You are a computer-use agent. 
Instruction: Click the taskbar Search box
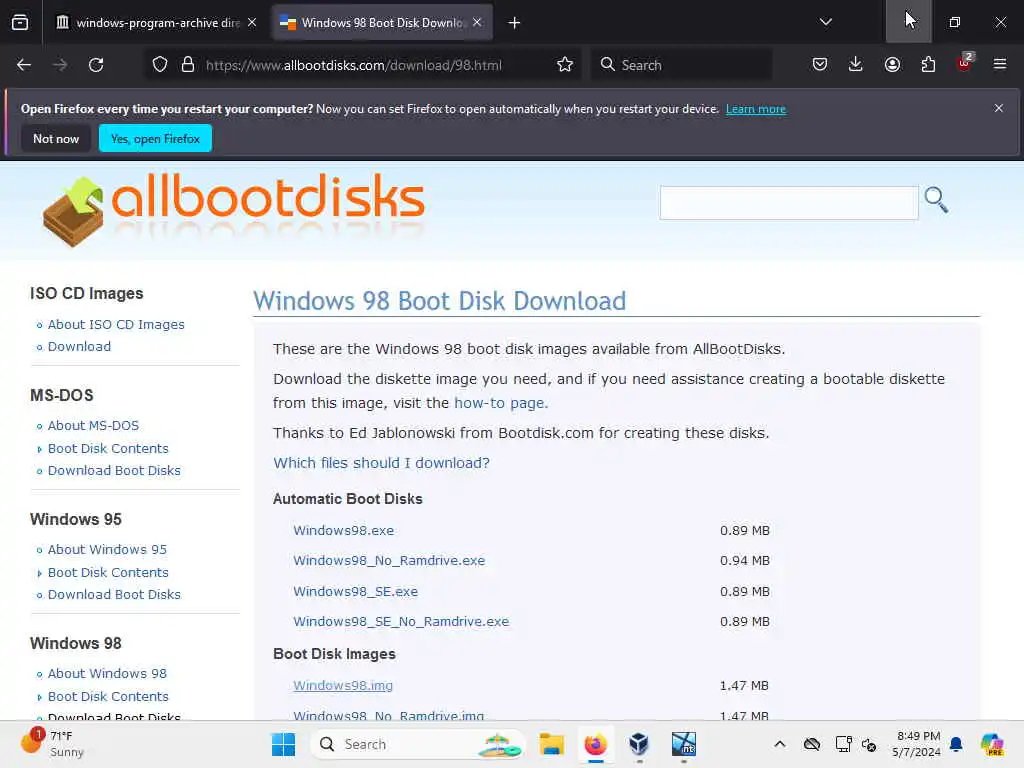pos(418,744)
